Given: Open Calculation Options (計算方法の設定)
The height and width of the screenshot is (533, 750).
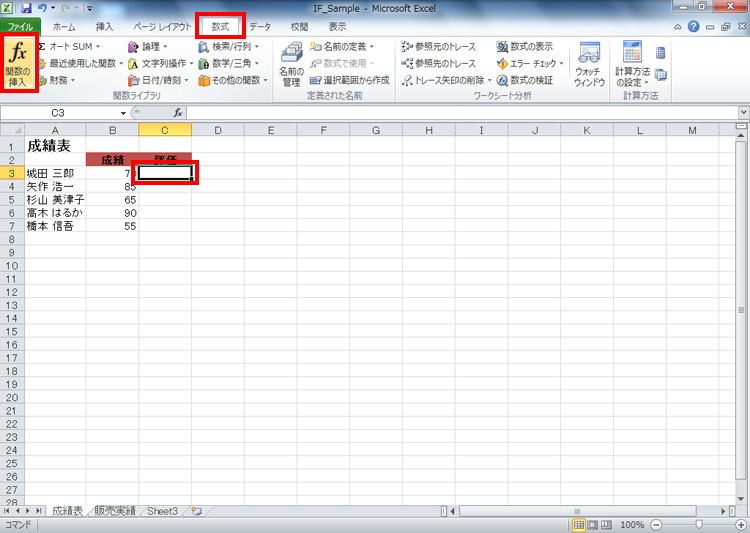Looking at the screenshot, I should (x=632, y=64).
